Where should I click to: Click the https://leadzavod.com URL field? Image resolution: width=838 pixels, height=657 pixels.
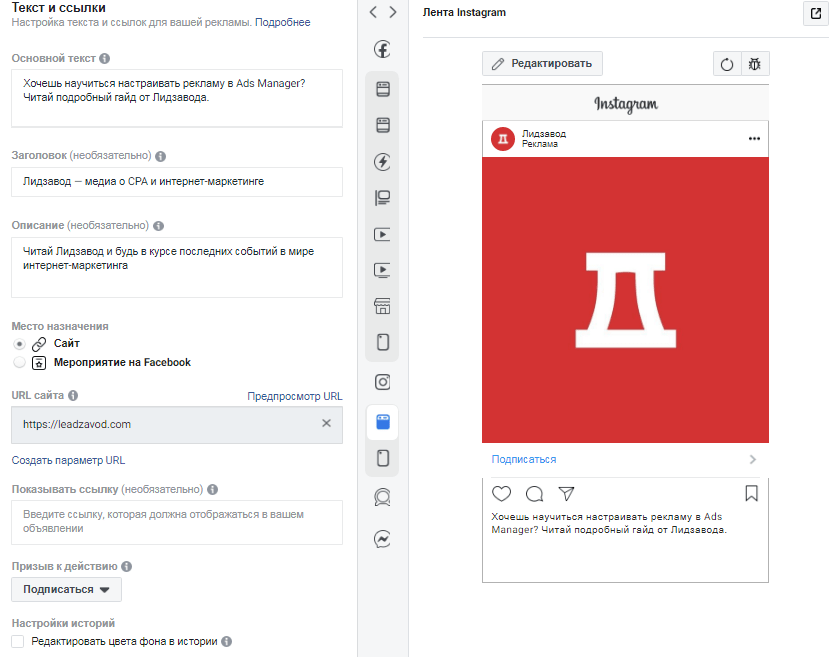coord(177,424)
